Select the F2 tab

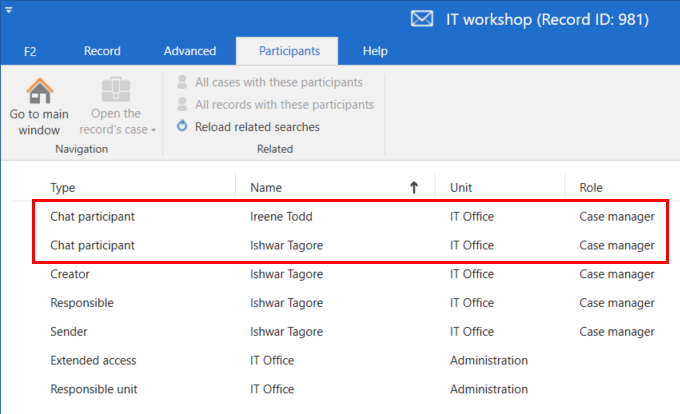30,52
